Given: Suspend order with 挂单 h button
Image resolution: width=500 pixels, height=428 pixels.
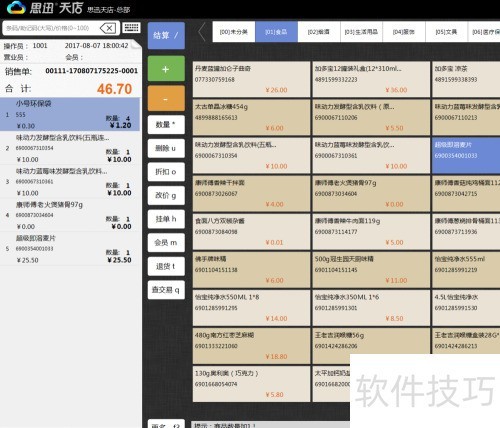Looking at the screenshot, I should click(166, 219).
